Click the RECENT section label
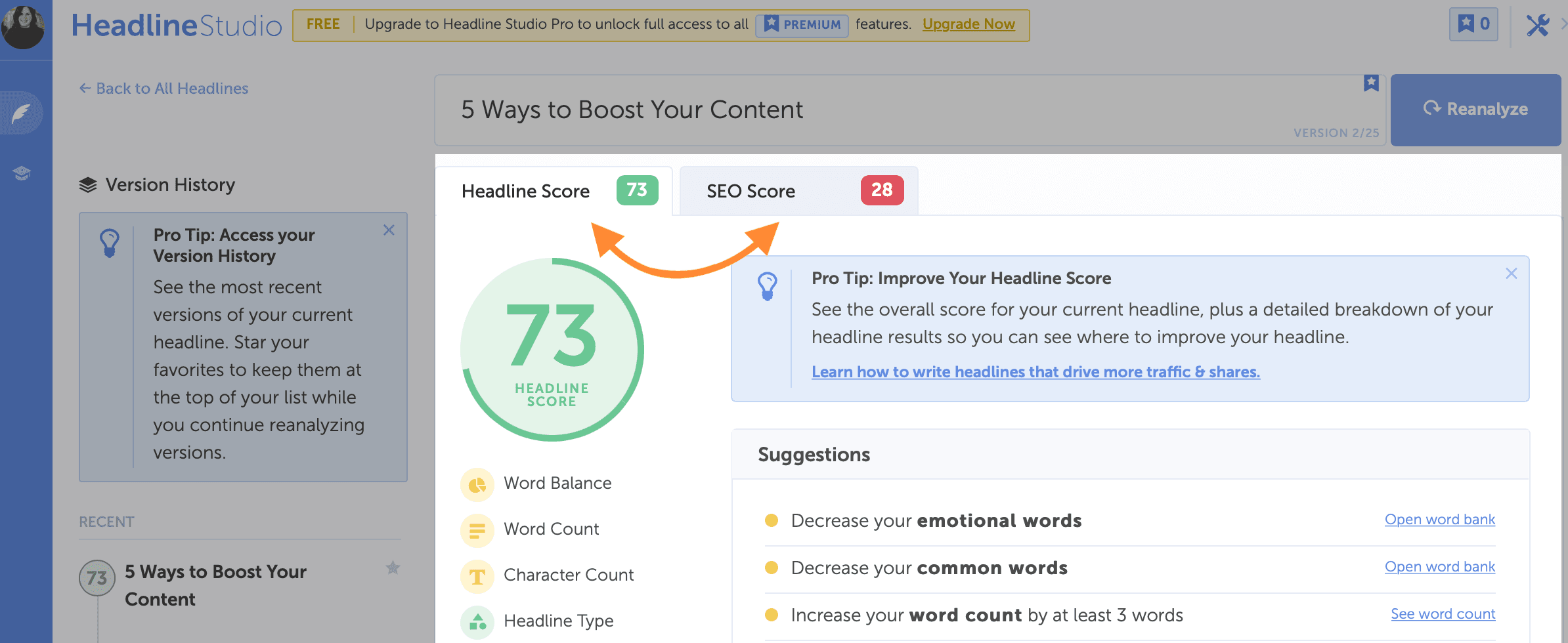Image resolution: width=1568 pixels, height=643 pixels. click(106, 522)
